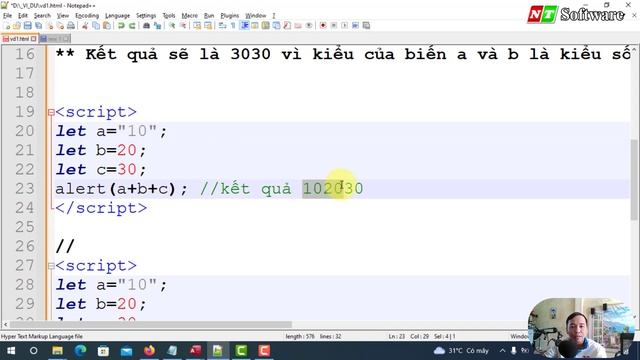Click the vertical scrollbar thumb in the editor
Screen dimensions: 640x360
tap(634, 180)
